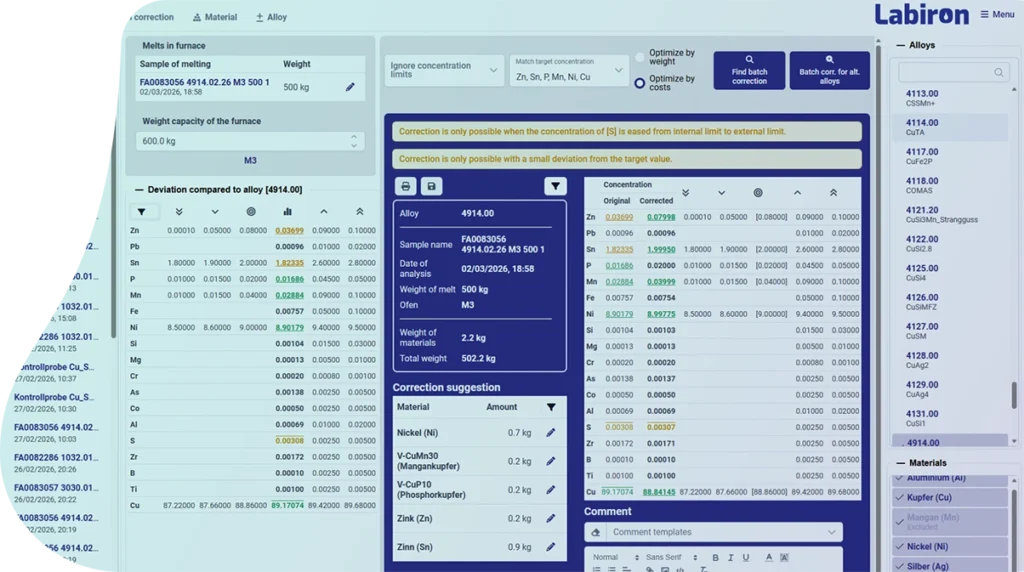Screen dimensions: 1024x572
Task: Open the Menu in the top right
Action: (x=996, y=15)
